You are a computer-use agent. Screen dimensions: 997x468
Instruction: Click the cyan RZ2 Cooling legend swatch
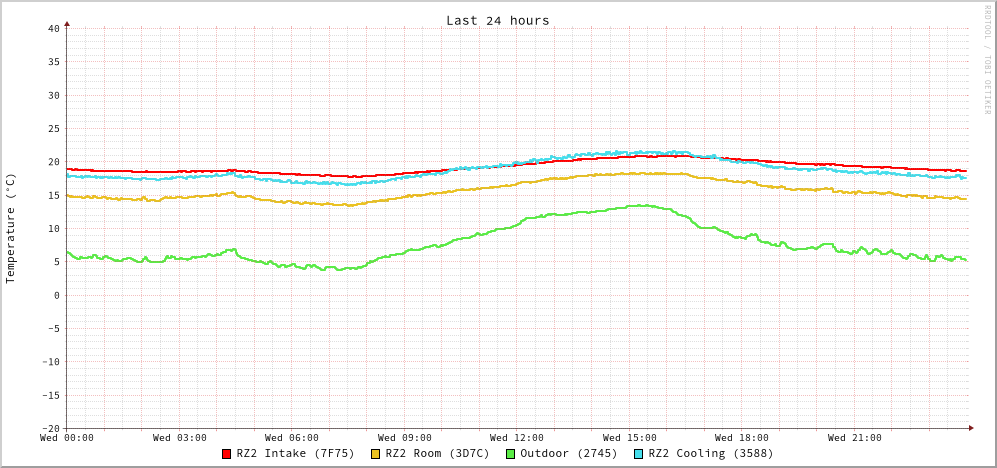coord(639,454)
